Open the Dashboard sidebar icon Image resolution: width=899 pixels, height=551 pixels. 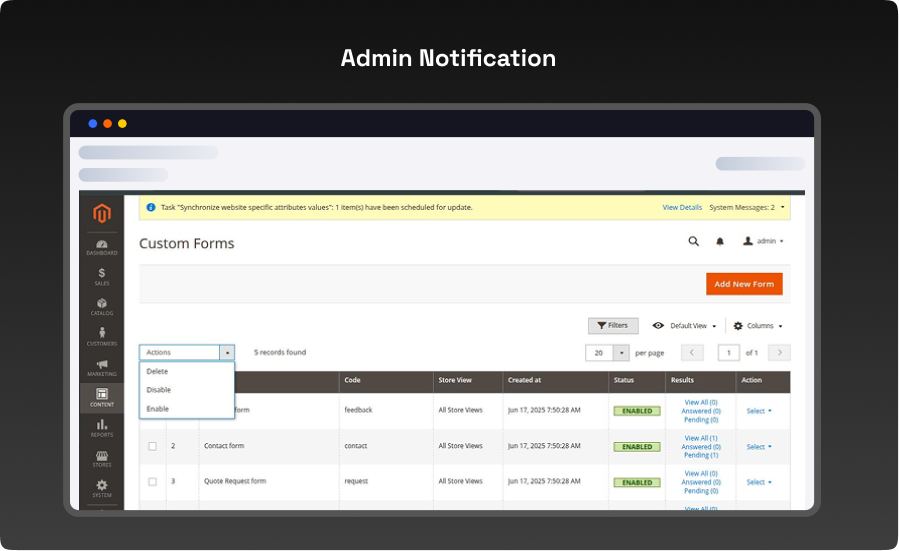pyautogui.click(x=102, y=246)
